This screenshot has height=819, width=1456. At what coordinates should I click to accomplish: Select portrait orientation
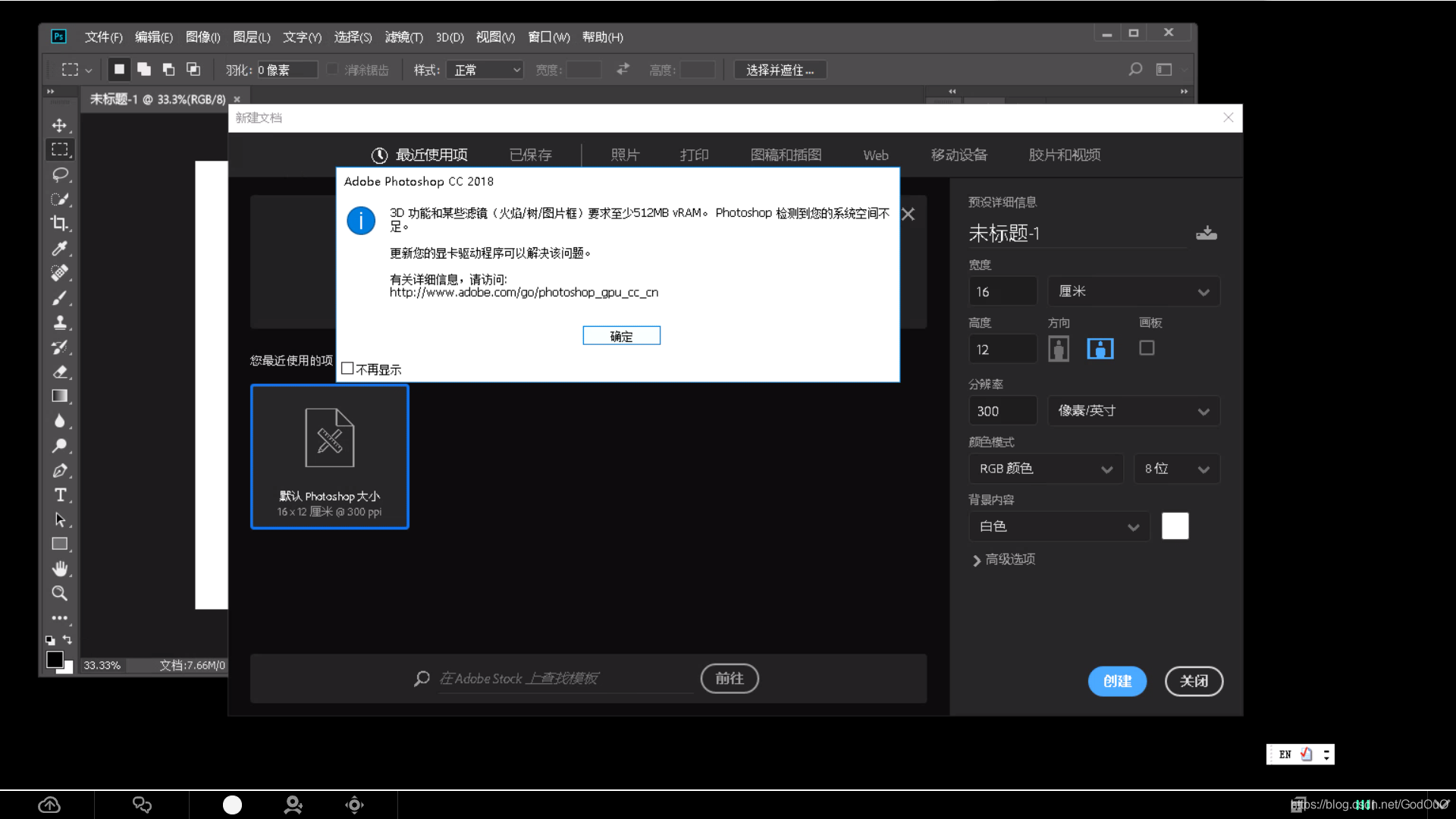[x=1059, y=349]
